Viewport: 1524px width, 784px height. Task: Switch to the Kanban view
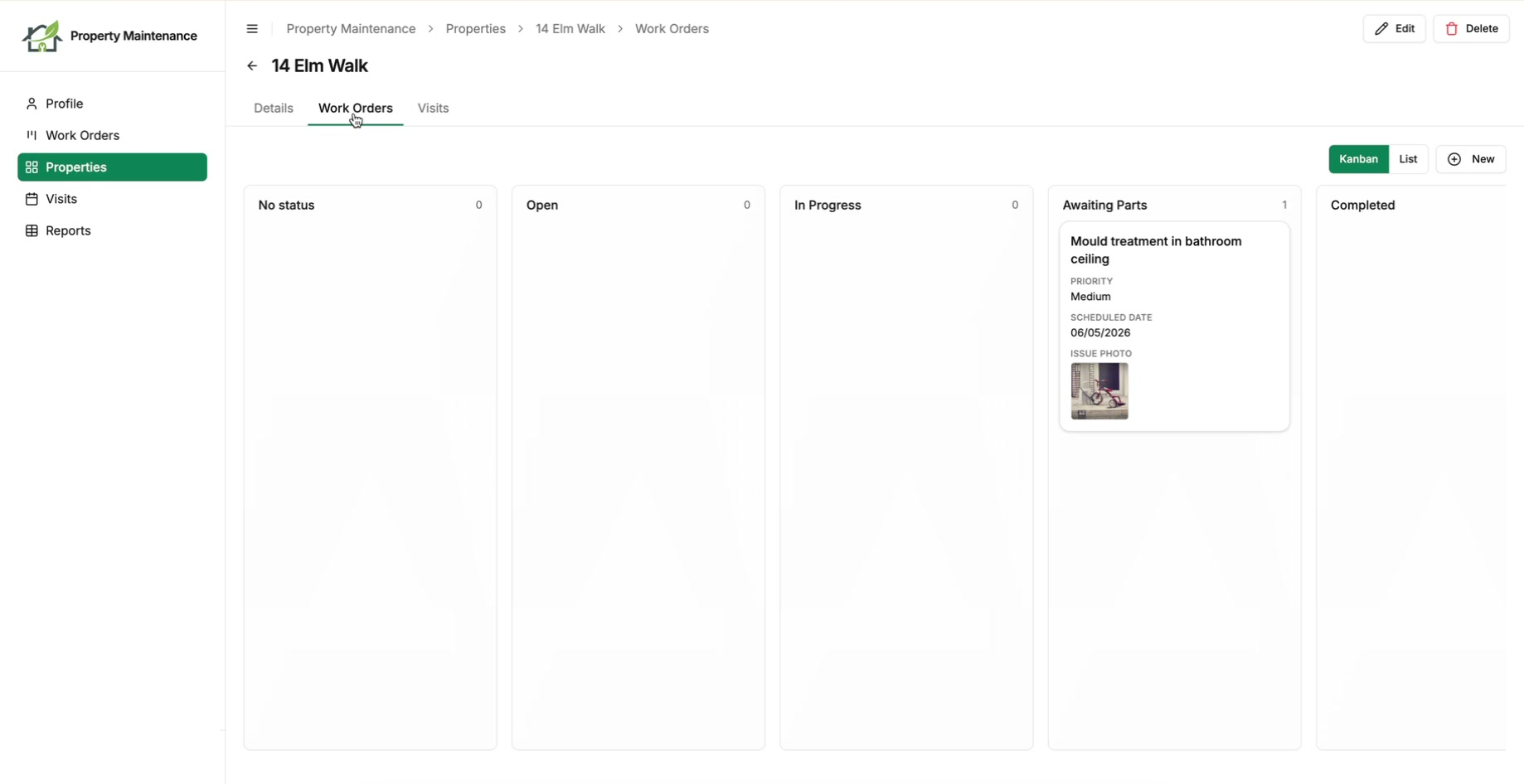coord(1358,159)
